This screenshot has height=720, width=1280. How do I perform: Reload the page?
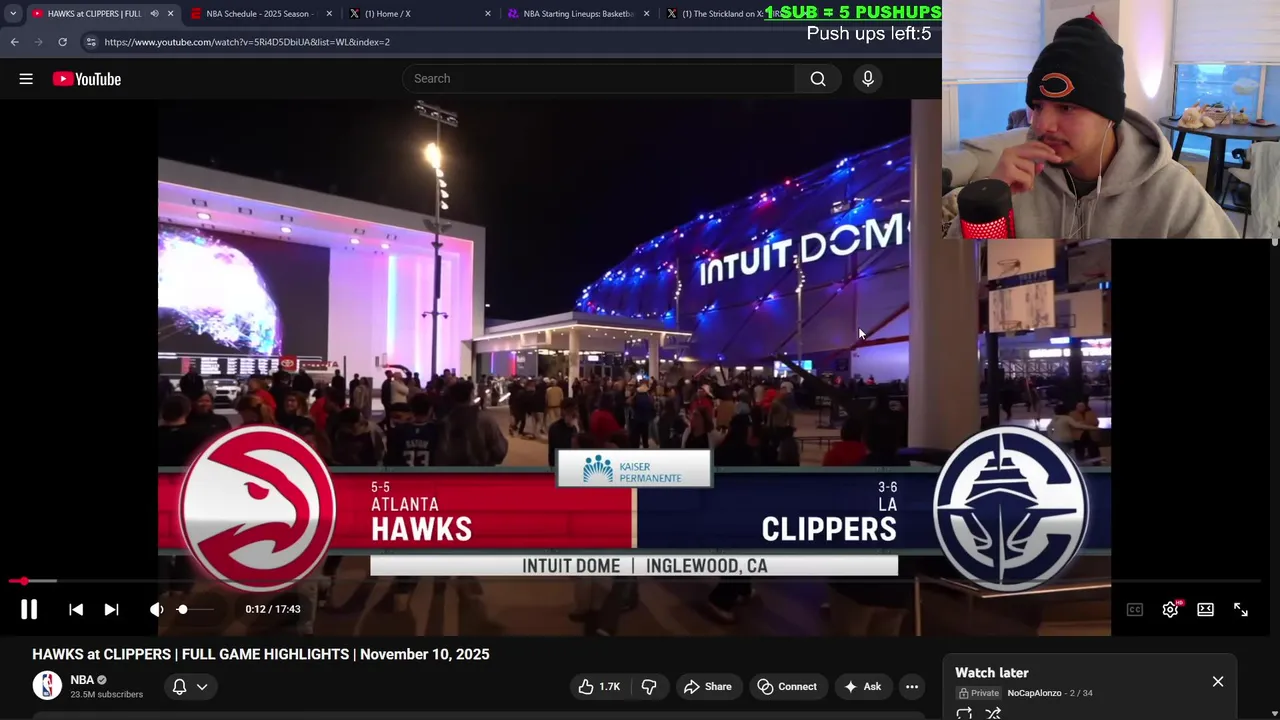(x=62, y=42)
